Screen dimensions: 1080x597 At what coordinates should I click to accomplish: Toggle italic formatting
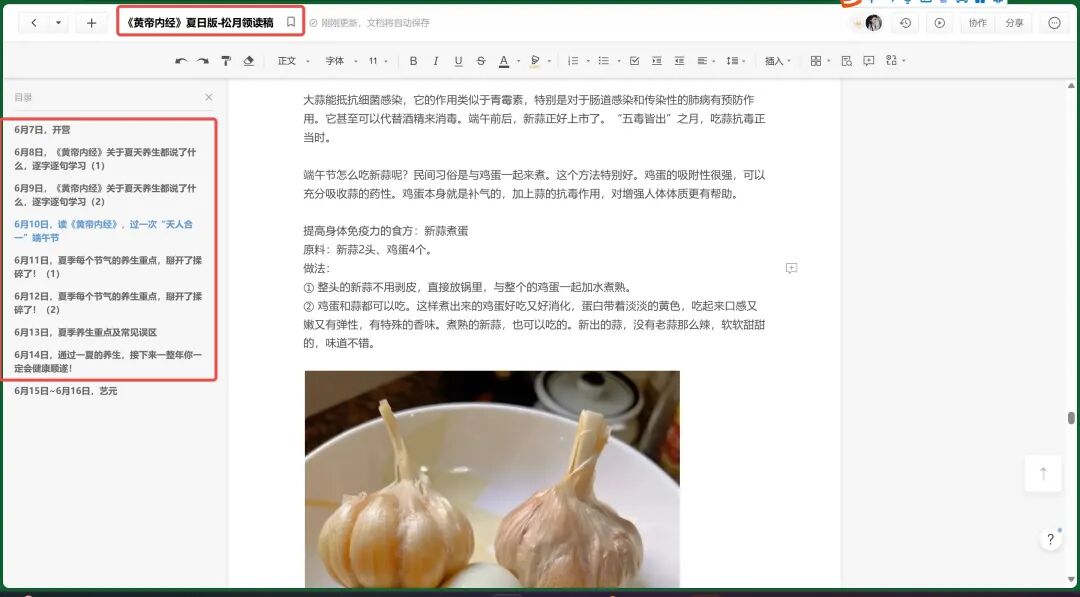[435, 61]
